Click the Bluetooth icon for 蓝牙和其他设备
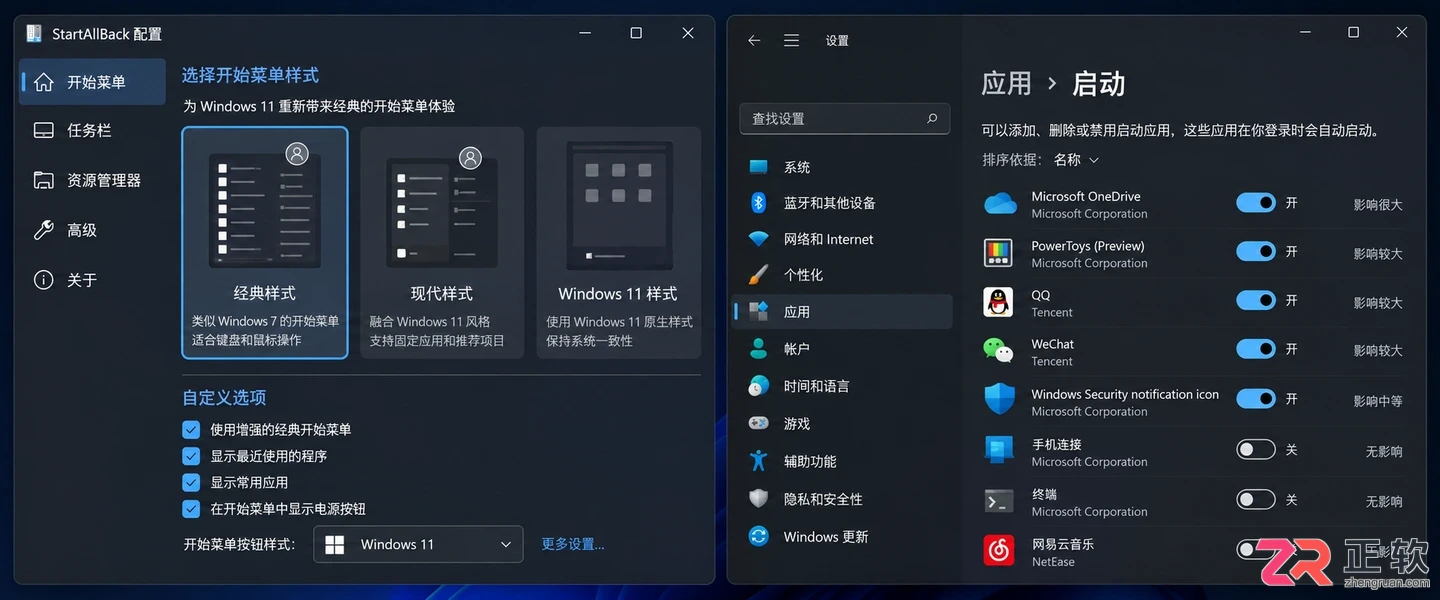Screen dimensions: 1440x600 [759, 202]
